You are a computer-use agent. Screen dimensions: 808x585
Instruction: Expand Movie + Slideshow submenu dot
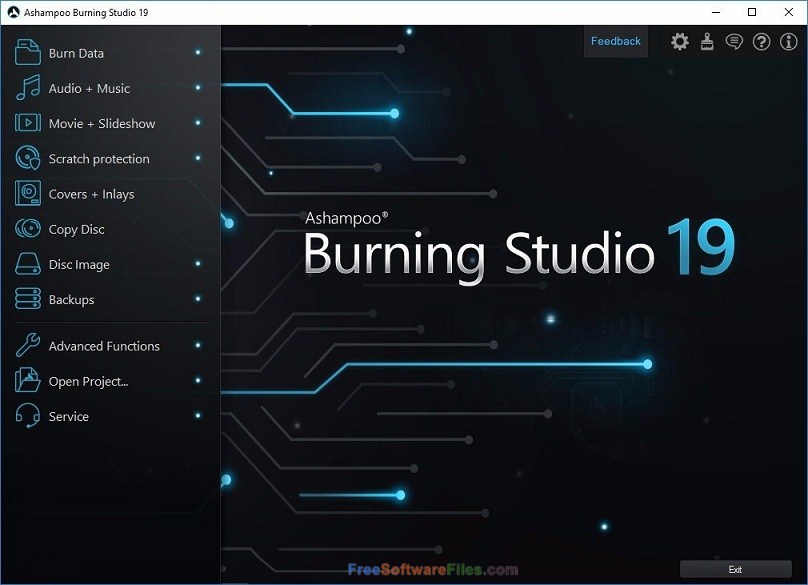tap(198, 122)
